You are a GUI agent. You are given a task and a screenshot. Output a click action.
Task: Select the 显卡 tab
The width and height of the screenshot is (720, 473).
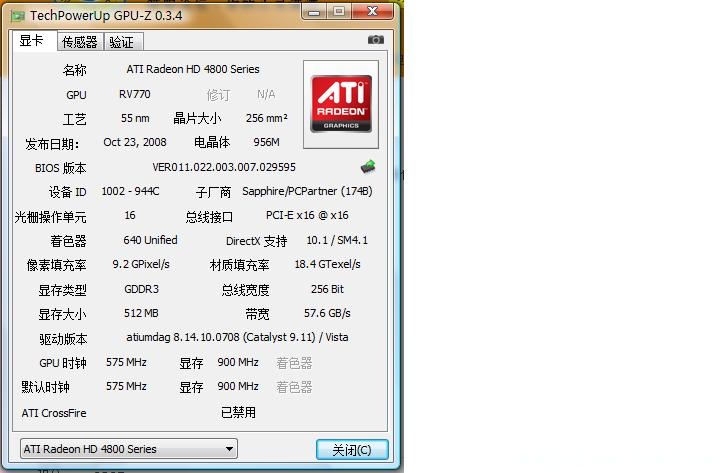33,41
